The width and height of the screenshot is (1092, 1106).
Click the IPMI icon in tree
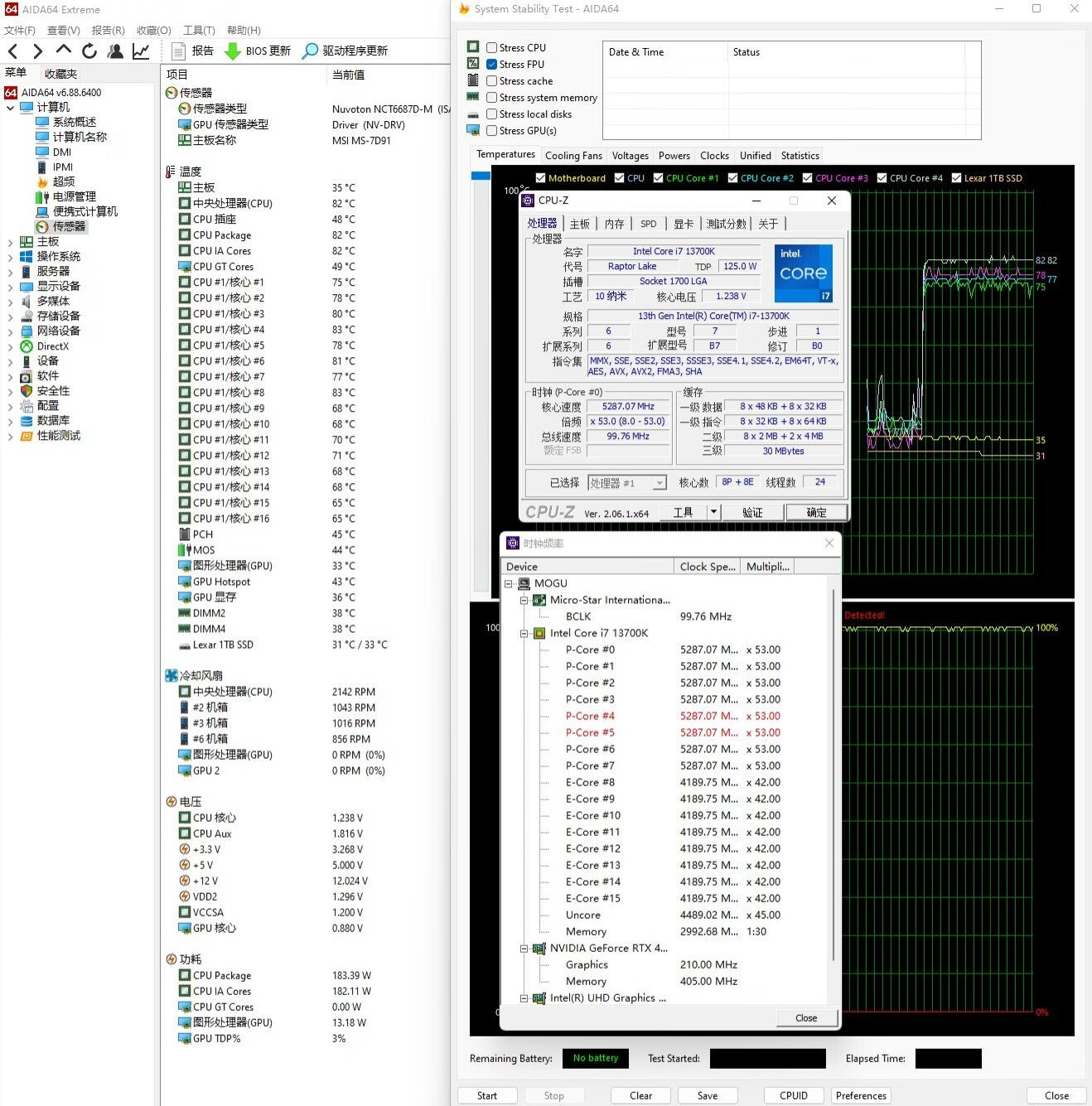click(x=42, y=167)
